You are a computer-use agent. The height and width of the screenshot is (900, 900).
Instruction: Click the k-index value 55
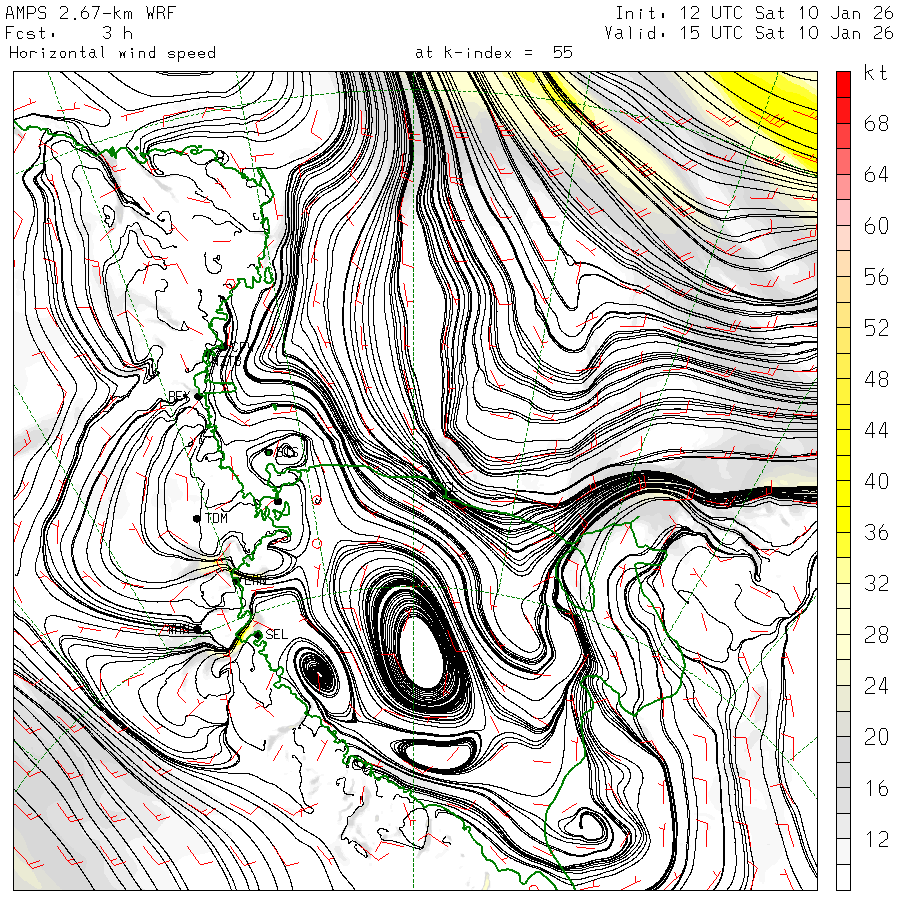pyautogui.click(x=562, y=52)
